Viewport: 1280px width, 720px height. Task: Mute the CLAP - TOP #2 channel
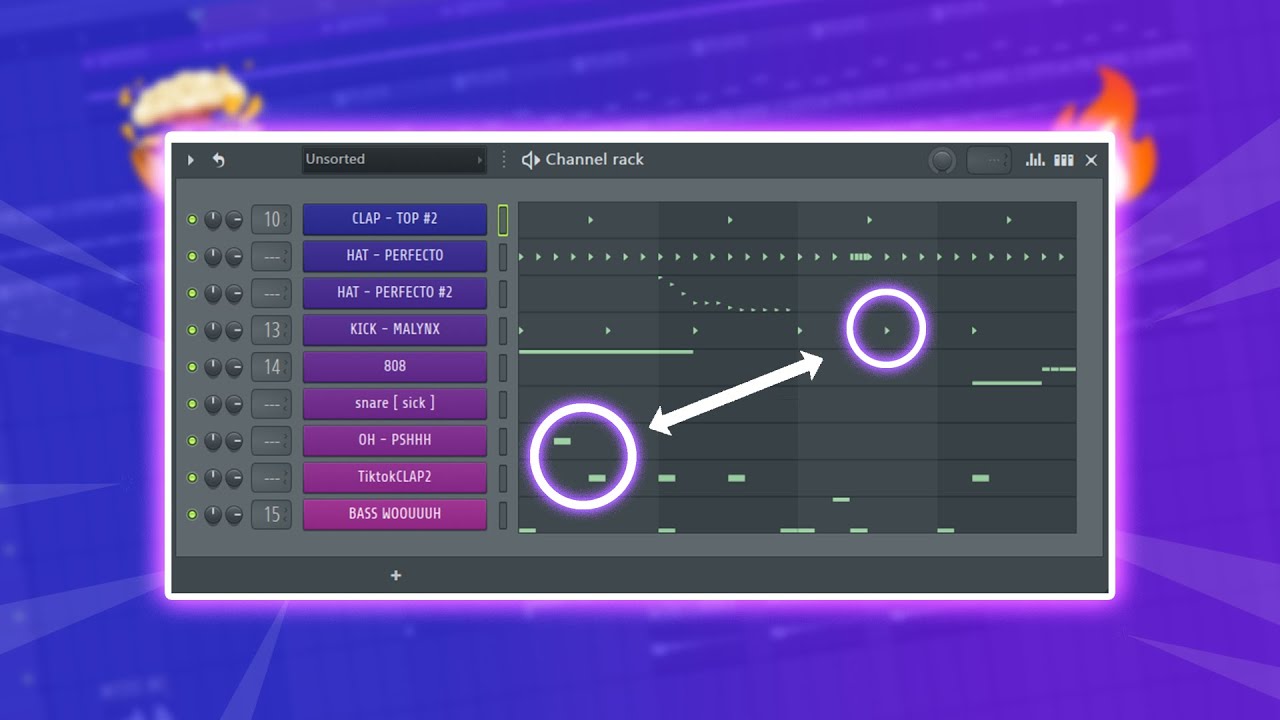pyautogui.click(x=192, y=219)
